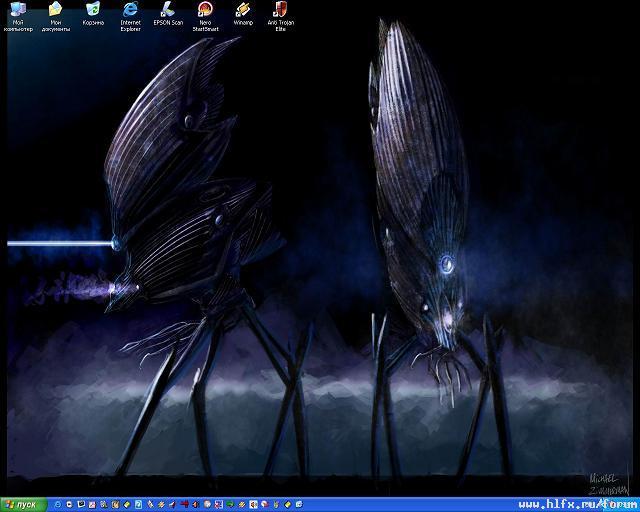The width and height of the screenshot is (640, 512).
Task: Select the Корзина recycle bin icon
Action: [93, 14]
